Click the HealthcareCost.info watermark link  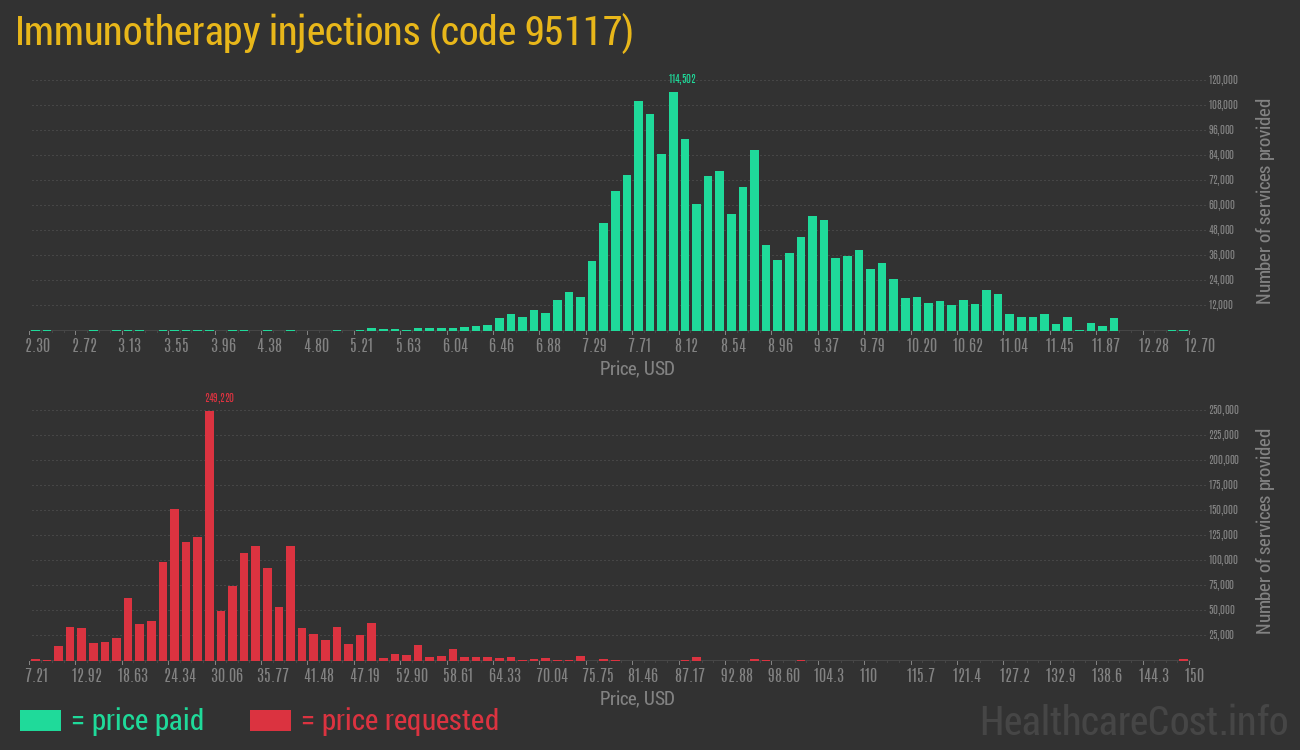[x=1133, y=720]
